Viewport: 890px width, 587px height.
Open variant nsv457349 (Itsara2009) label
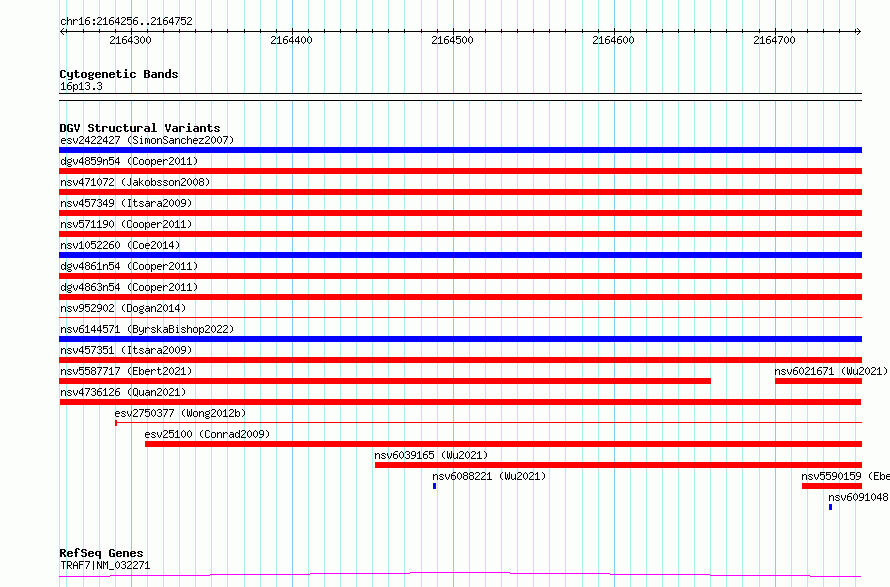[126, 203]
